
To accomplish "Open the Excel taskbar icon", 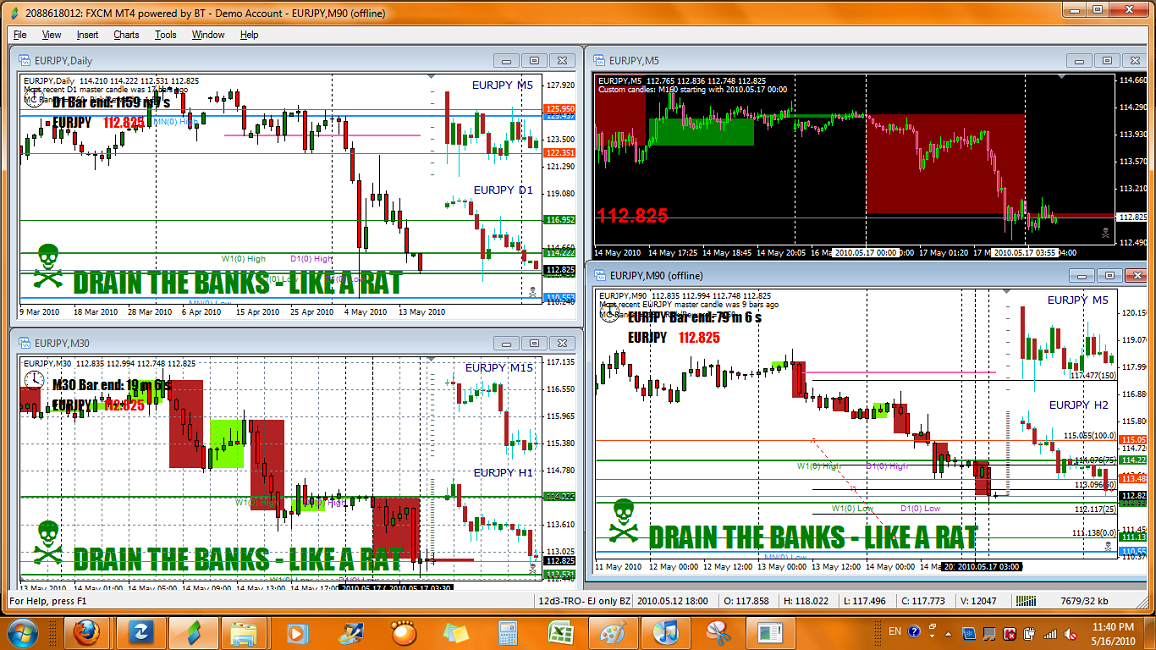I will tap(560, 633).
